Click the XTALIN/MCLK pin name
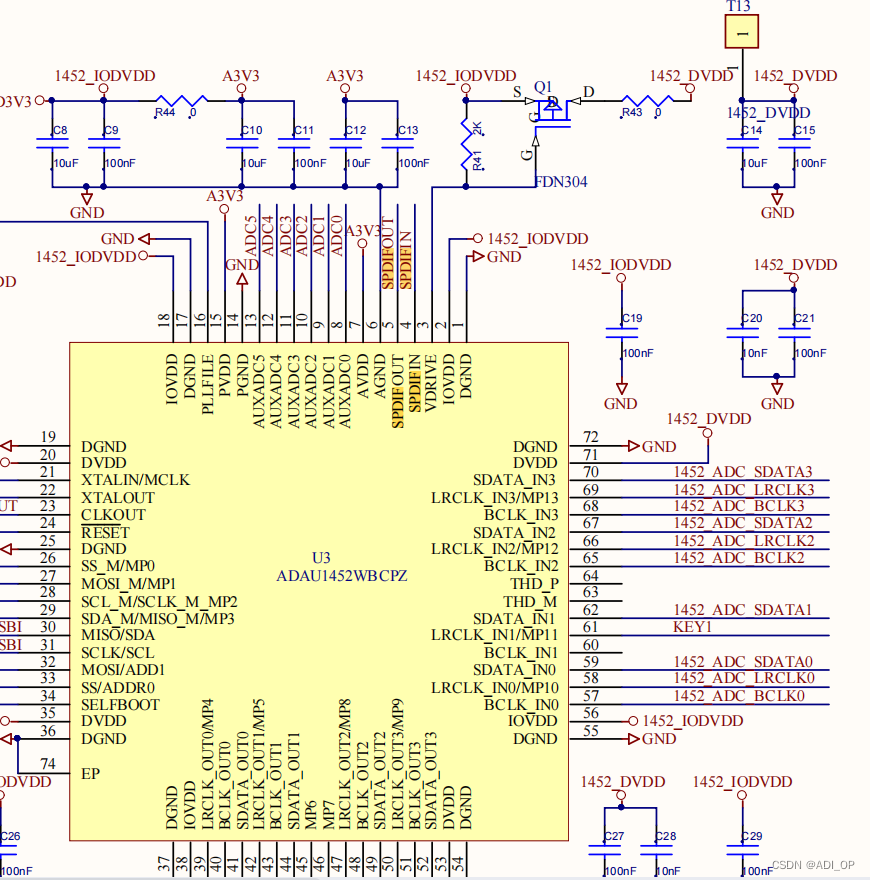 (x=135, y=480)
